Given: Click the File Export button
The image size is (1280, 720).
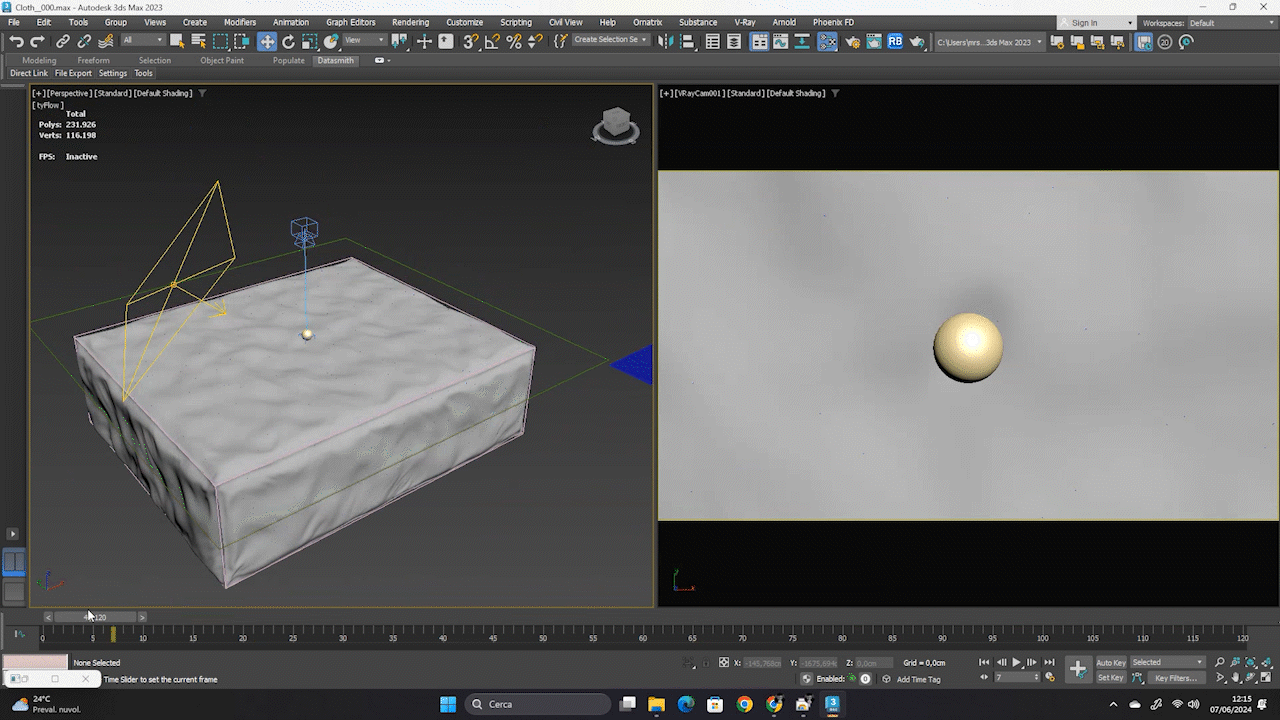Looking at the screenshot, I should tap(73, 73).
